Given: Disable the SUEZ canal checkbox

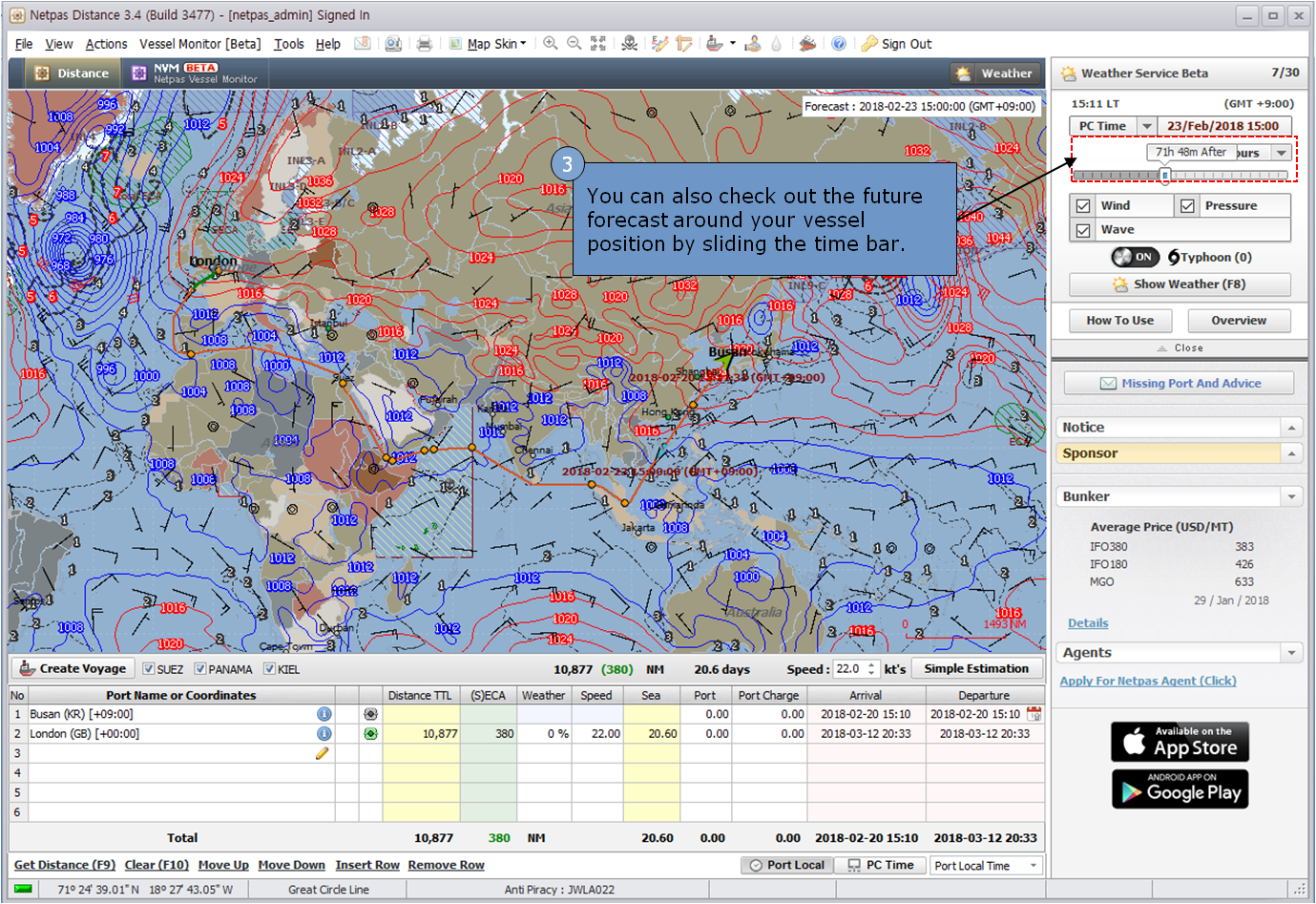Looking at the screenshot, I should click(x=149, y=669).
